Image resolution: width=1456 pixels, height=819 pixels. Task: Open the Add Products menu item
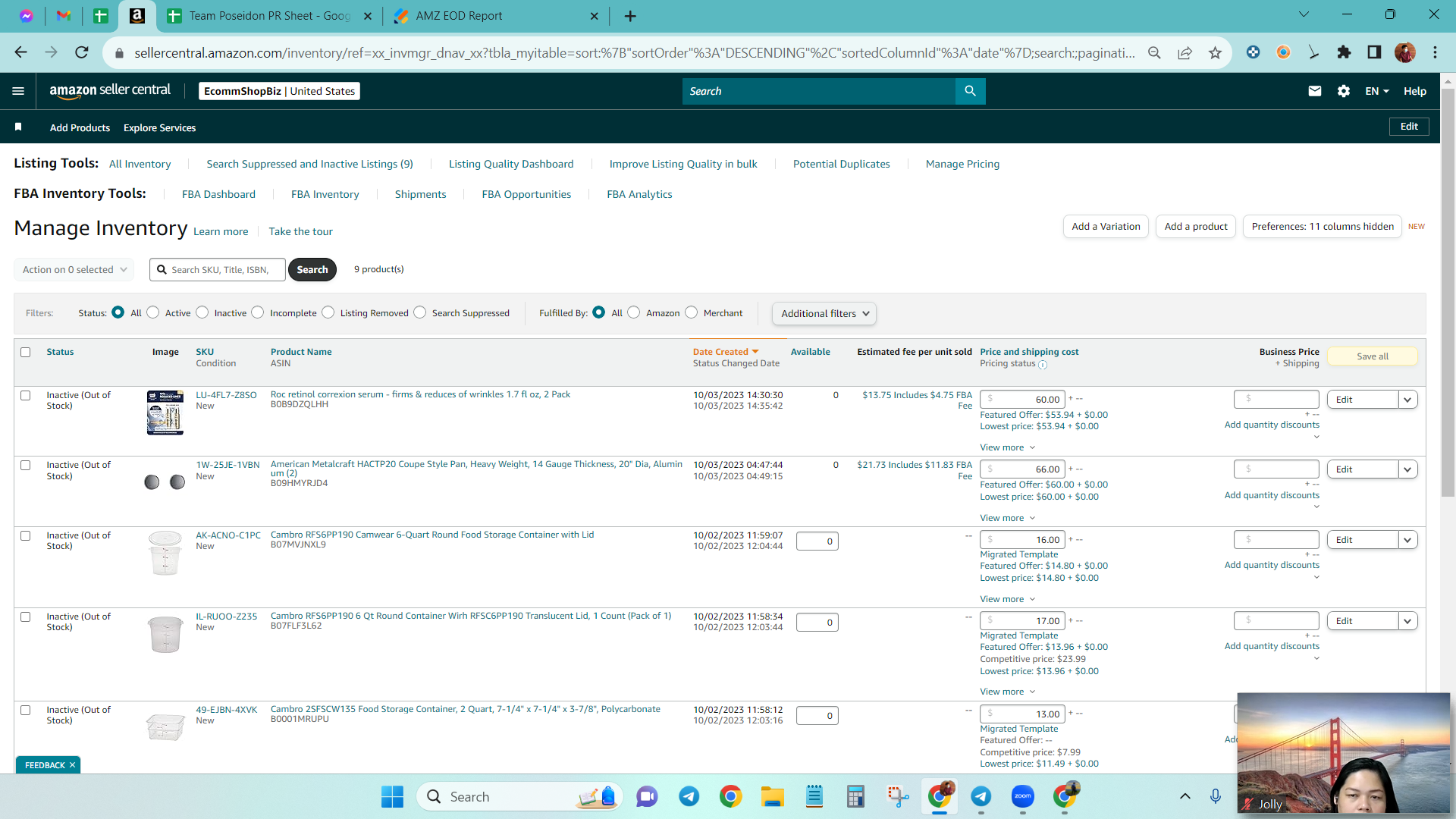tap(80, 127)
